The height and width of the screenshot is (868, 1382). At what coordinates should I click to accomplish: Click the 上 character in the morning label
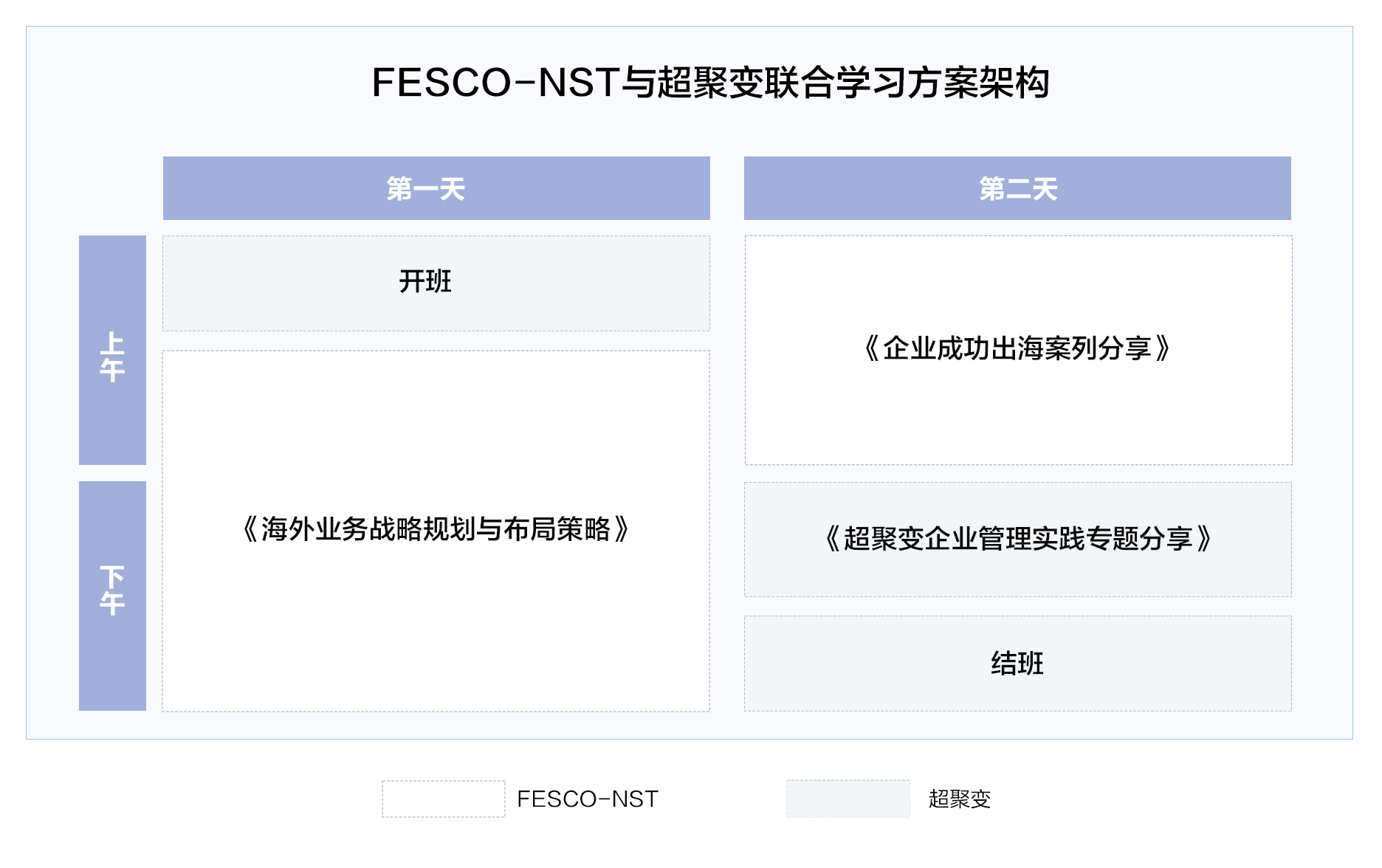(112, 342)
